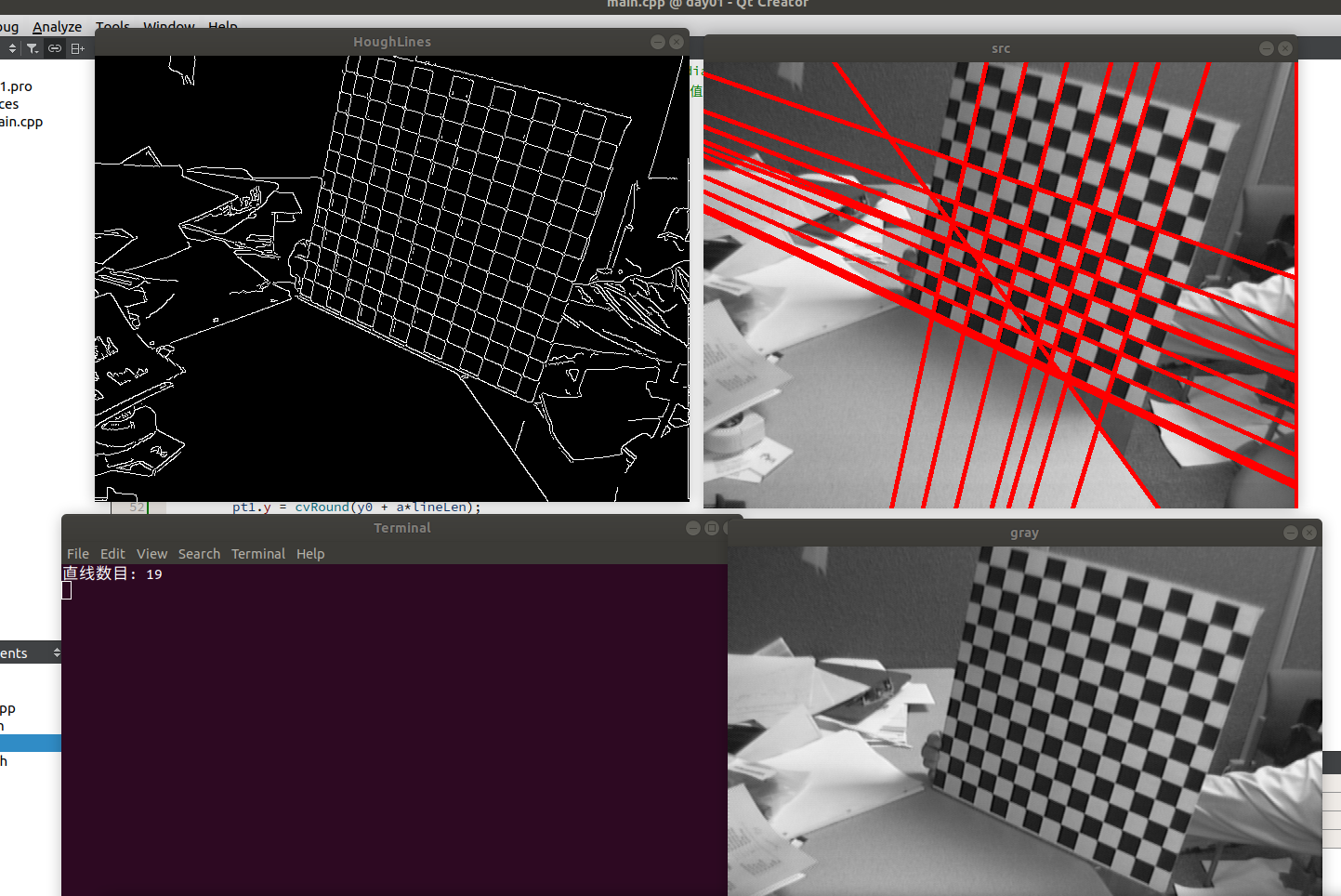Click the Synchronize with Editor link icon
This screenshot has width=1341, height=896.
(54, 48)
